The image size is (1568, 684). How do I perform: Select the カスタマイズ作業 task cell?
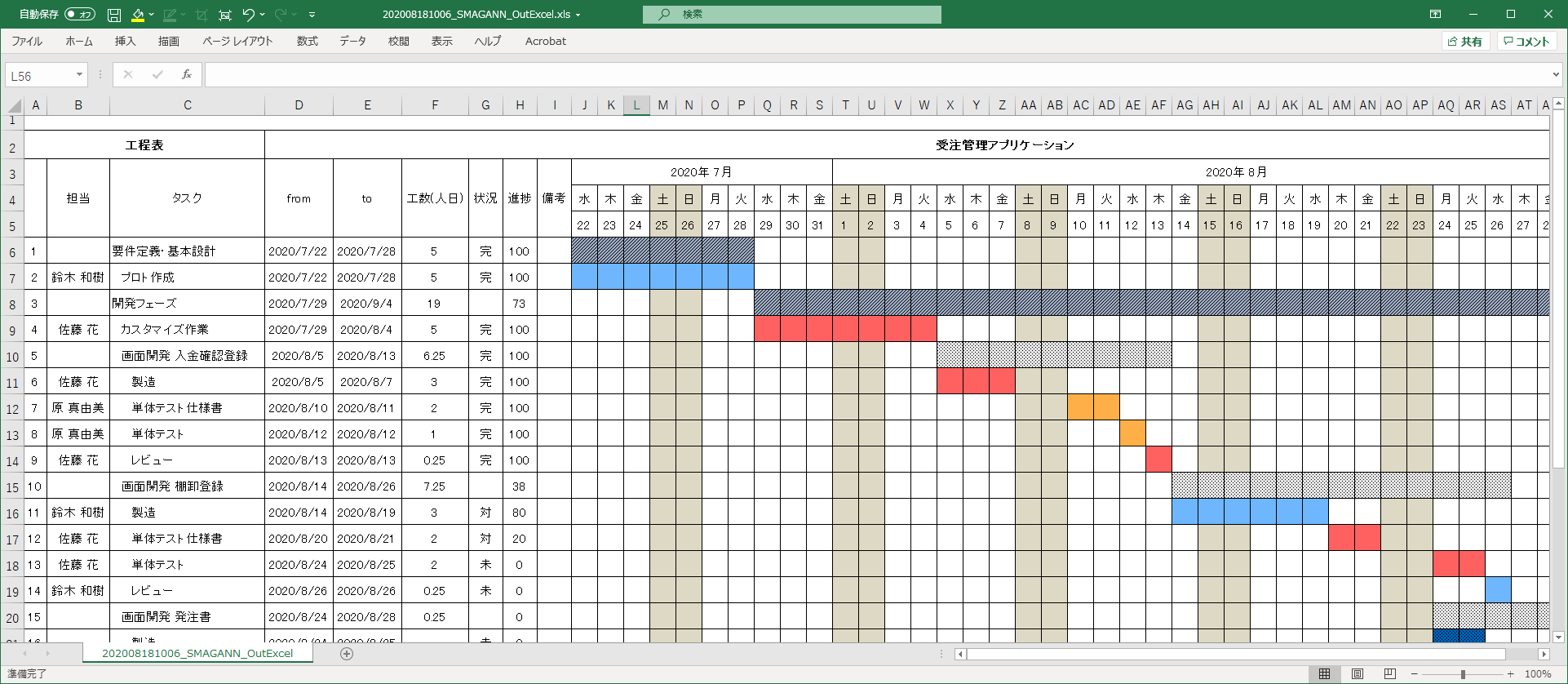[x=187, y=330]
